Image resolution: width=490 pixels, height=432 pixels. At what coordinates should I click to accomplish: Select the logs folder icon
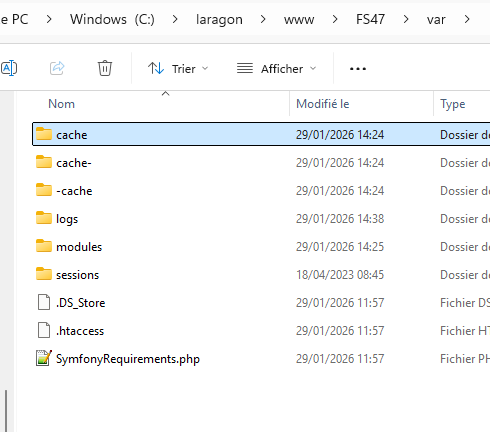tap(44, 218)
